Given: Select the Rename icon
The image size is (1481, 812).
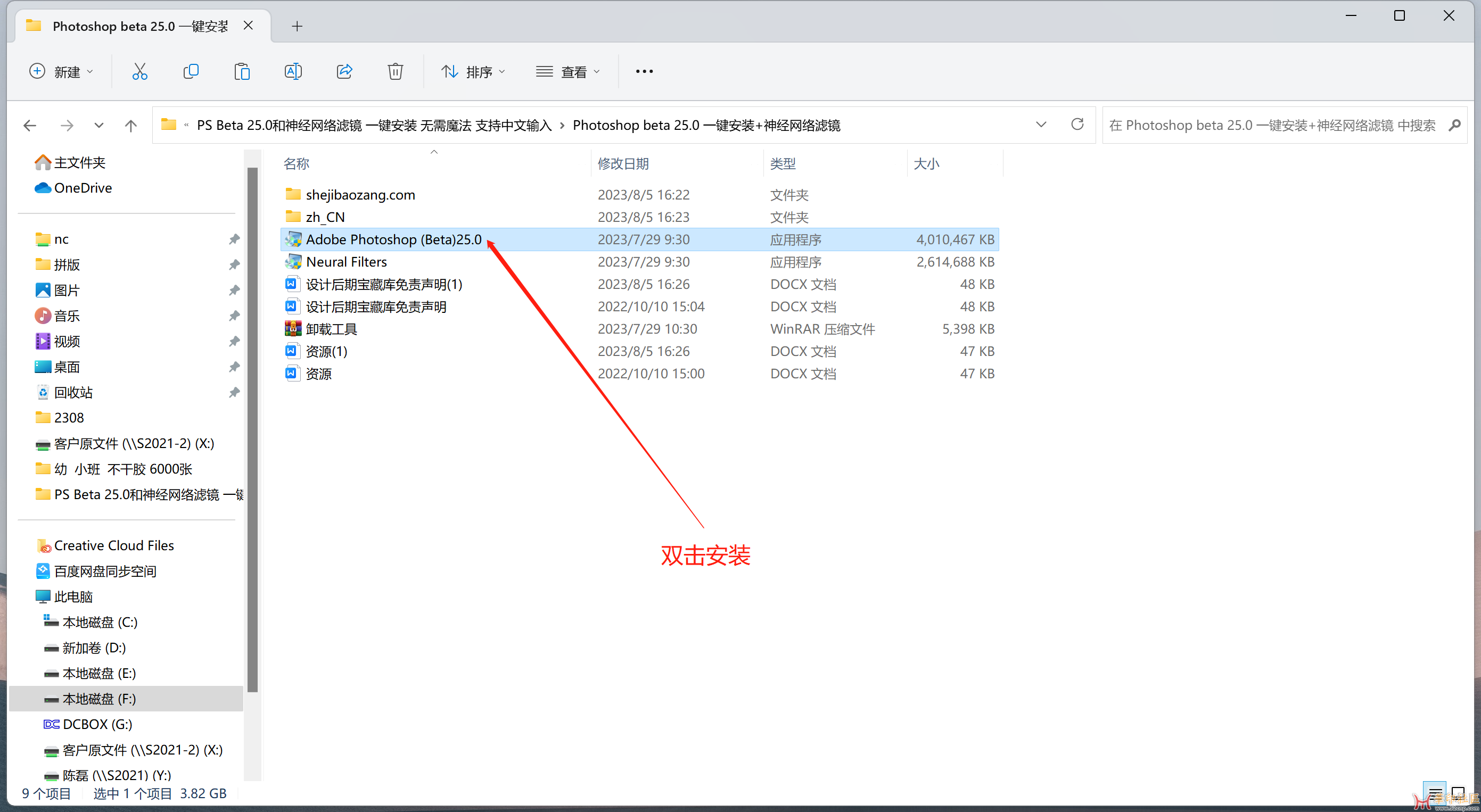Looking at the screenshot, I should pyautogui.click(x=293, y=71).
